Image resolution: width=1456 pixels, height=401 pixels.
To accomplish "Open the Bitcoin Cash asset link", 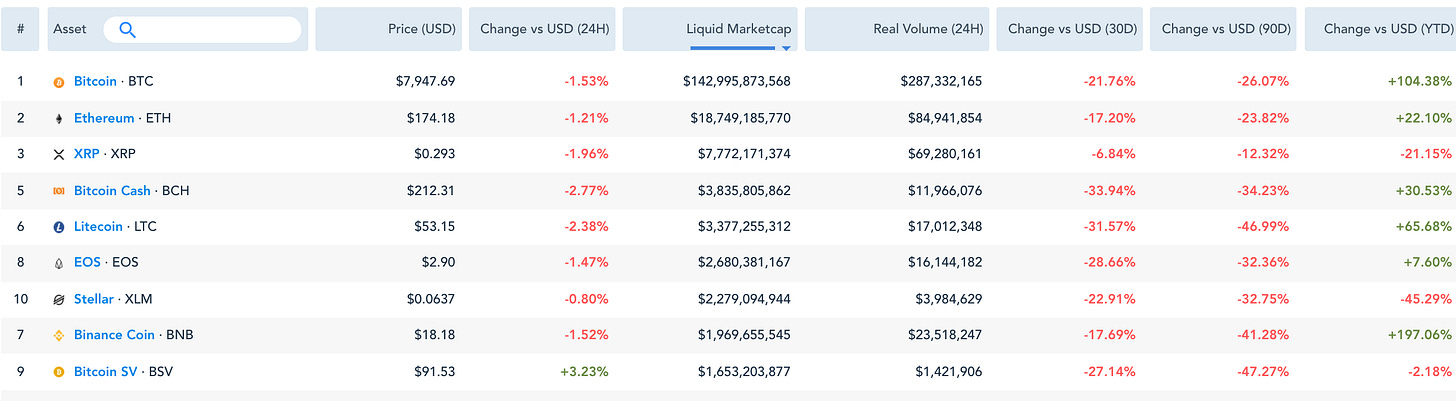I will [x=112, y=190].
